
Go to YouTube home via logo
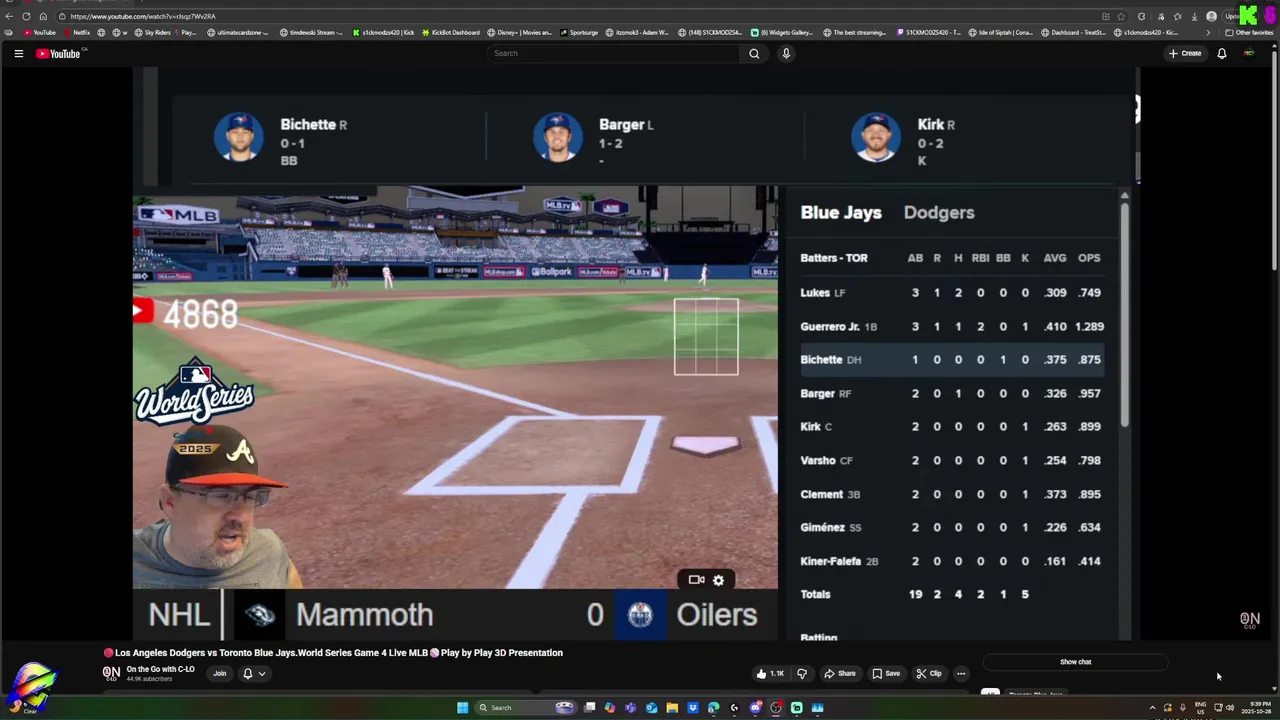point(59,53)
